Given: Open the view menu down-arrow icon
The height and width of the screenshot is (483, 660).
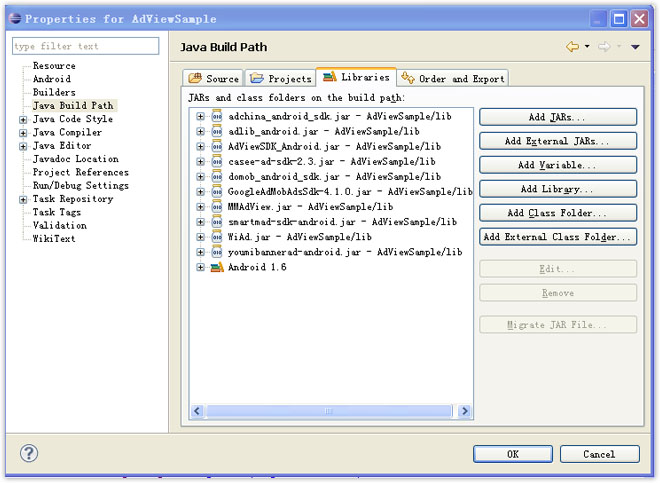Looking at the screenshot, I should (x=635, y=47).
